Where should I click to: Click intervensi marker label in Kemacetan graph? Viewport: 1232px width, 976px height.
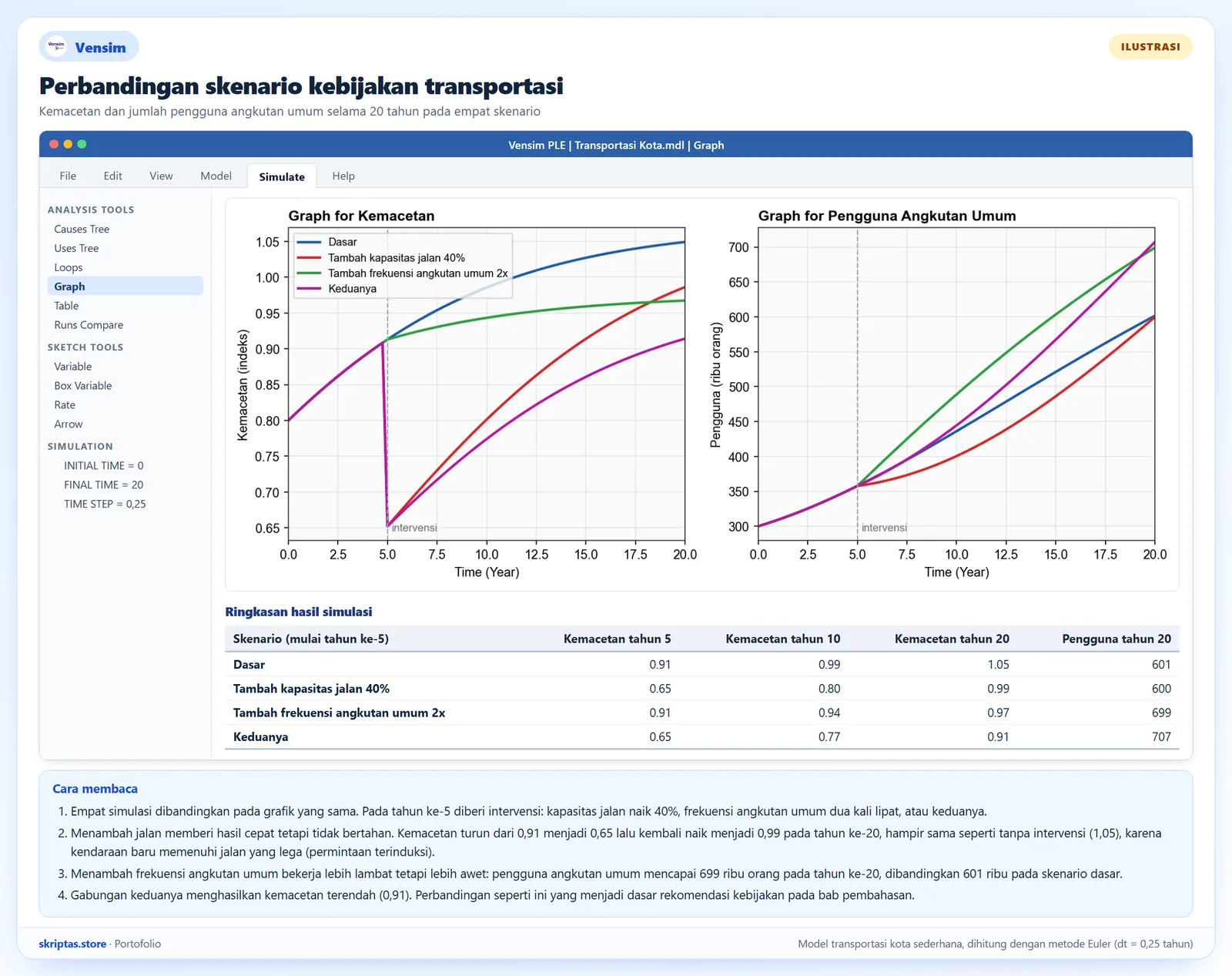(x=414, y=528)
